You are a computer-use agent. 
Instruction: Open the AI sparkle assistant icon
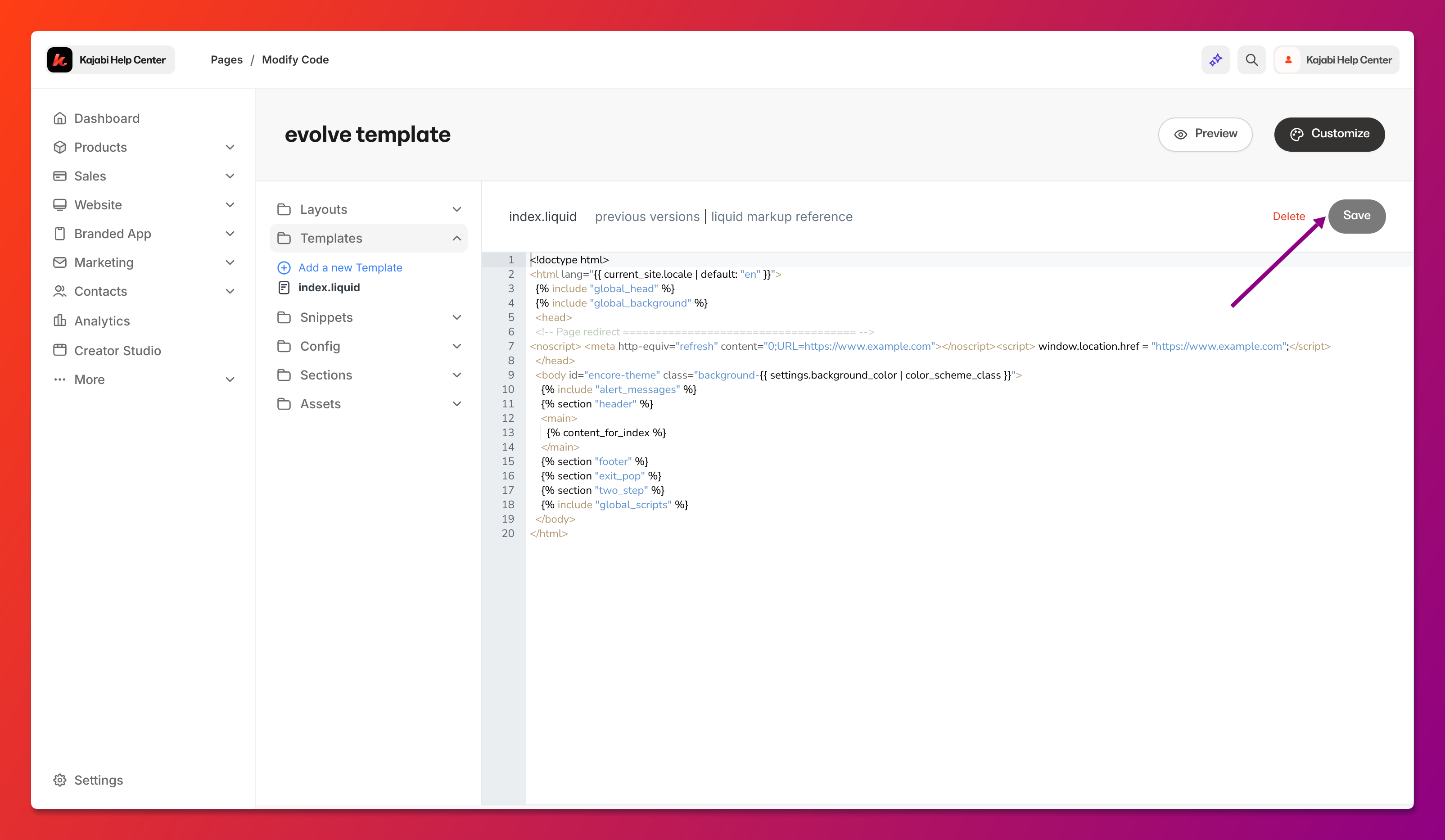[x=1215, y=59]
